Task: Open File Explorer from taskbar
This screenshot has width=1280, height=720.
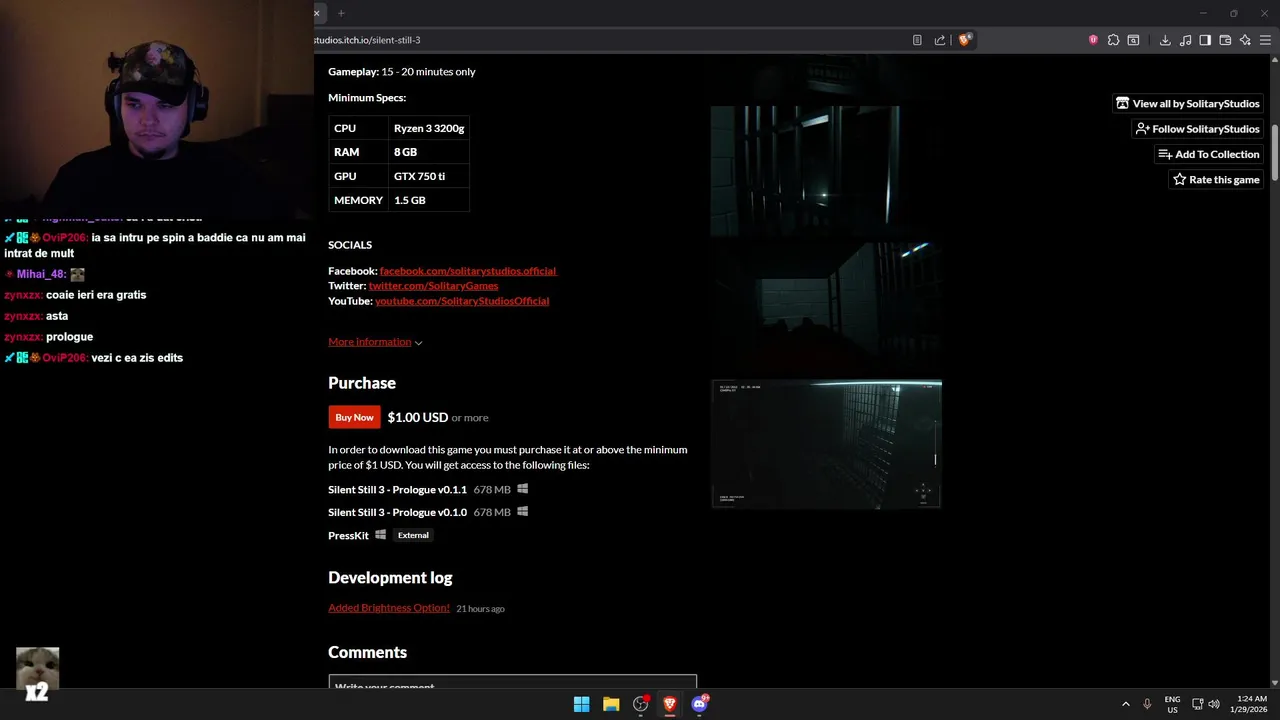Action: (x=611, y=704)
